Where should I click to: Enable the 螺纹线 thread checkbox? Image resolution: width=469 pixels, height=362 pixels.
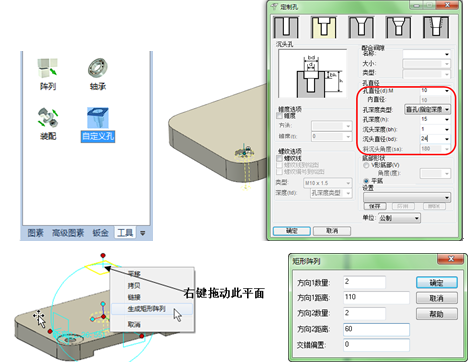[279, 158]
